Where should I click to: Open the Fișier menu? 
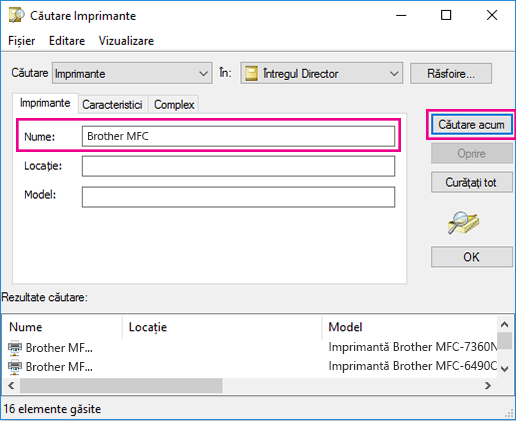point(22,41)
